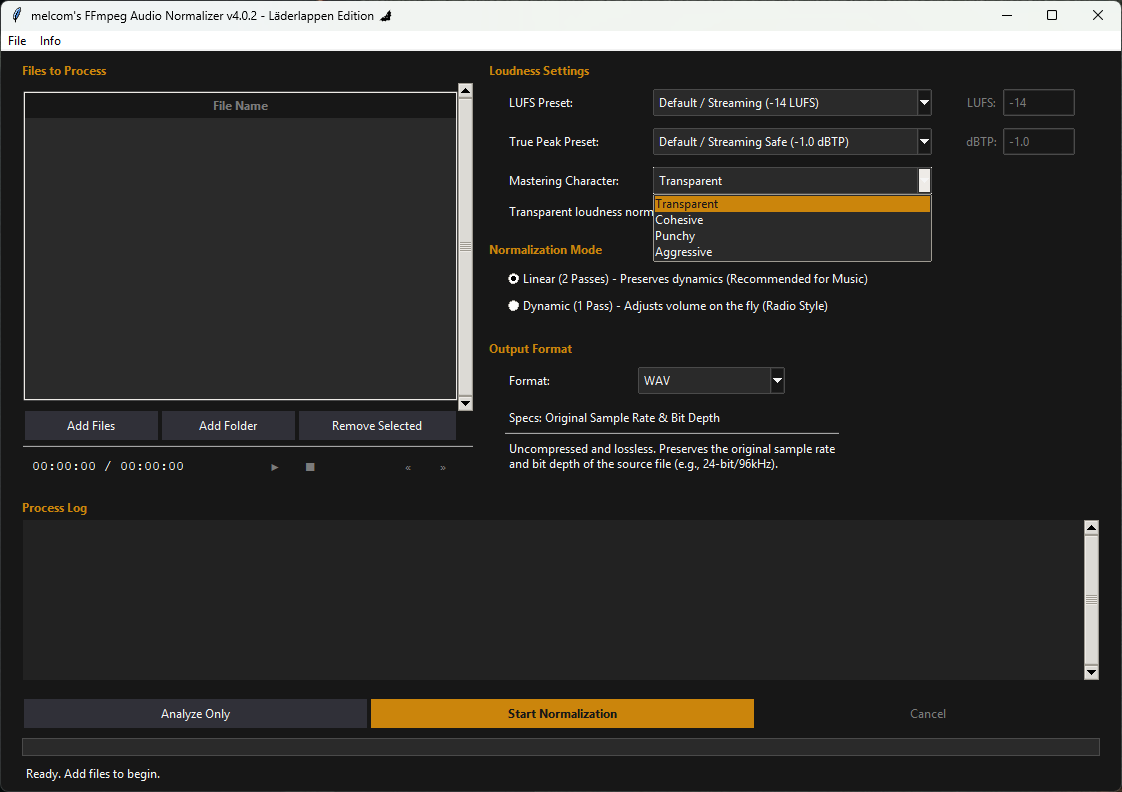Click the File Name column header
This screenshot has width=1122, height=792.
[x=240, y=106]
